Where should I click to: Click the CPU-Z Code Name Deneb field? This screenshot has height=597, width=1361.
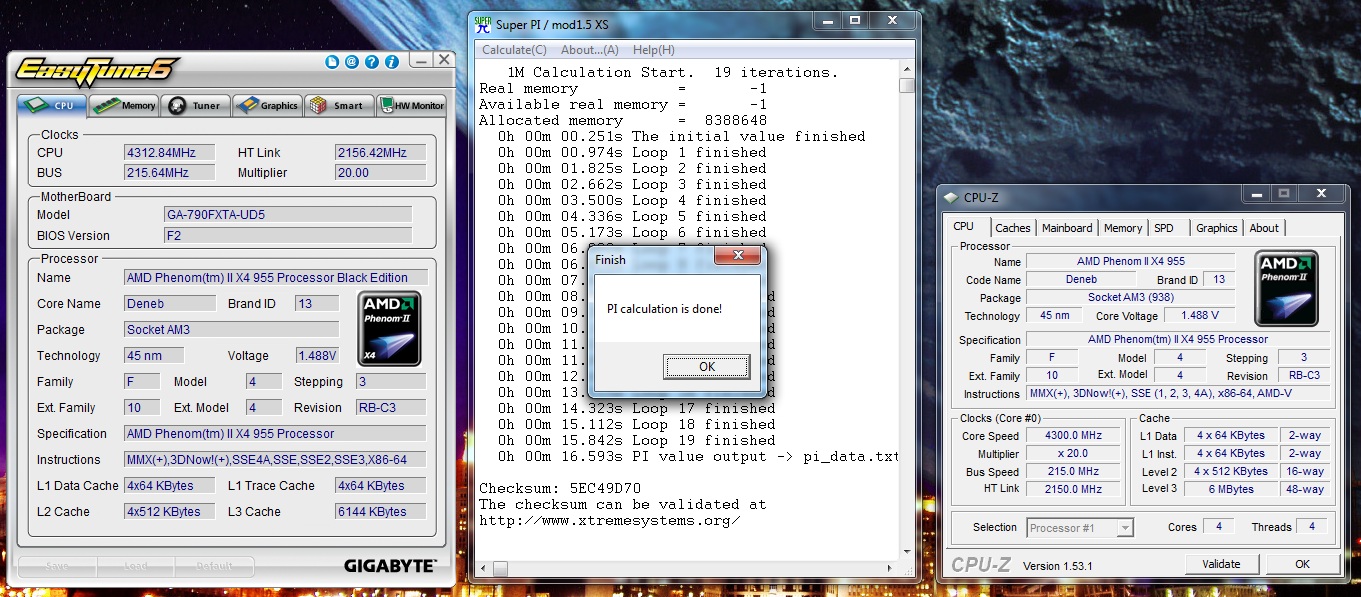[x=1081, y=280]
